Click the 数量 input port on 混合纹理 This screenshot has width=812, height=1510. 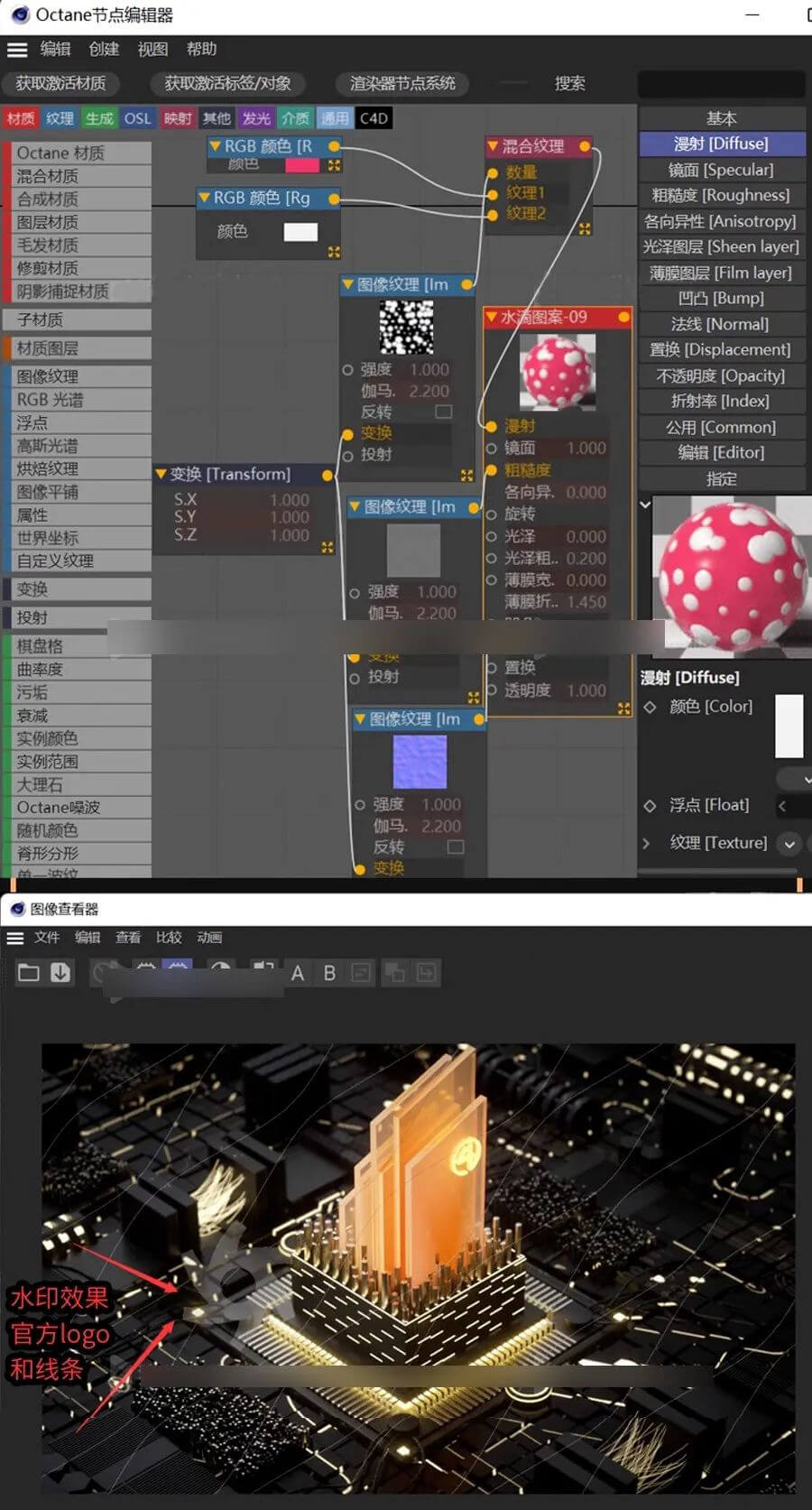492,172
